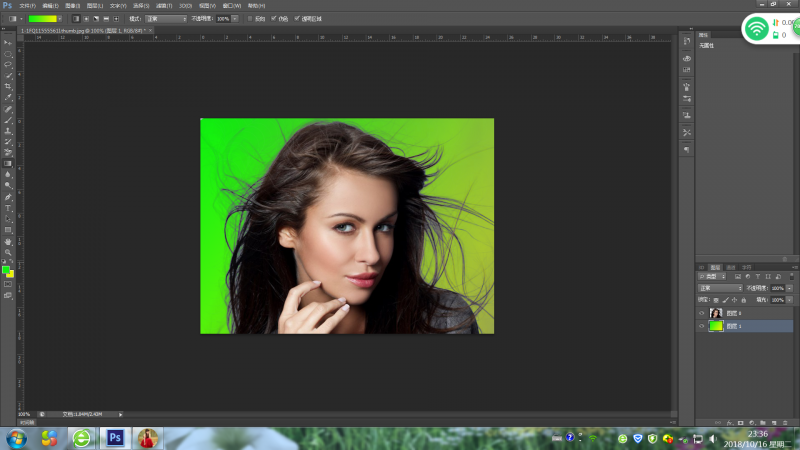
Task: Click the Windows Start button
Action: (x=17, y=437)
